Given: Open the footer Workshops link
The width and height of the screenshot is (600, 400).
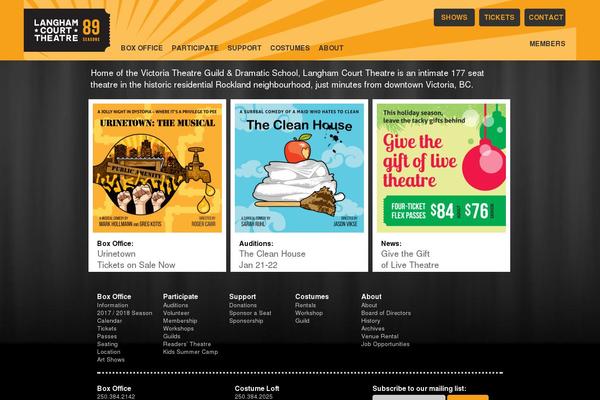Looking at the screenshot, I should coord(178,328).
